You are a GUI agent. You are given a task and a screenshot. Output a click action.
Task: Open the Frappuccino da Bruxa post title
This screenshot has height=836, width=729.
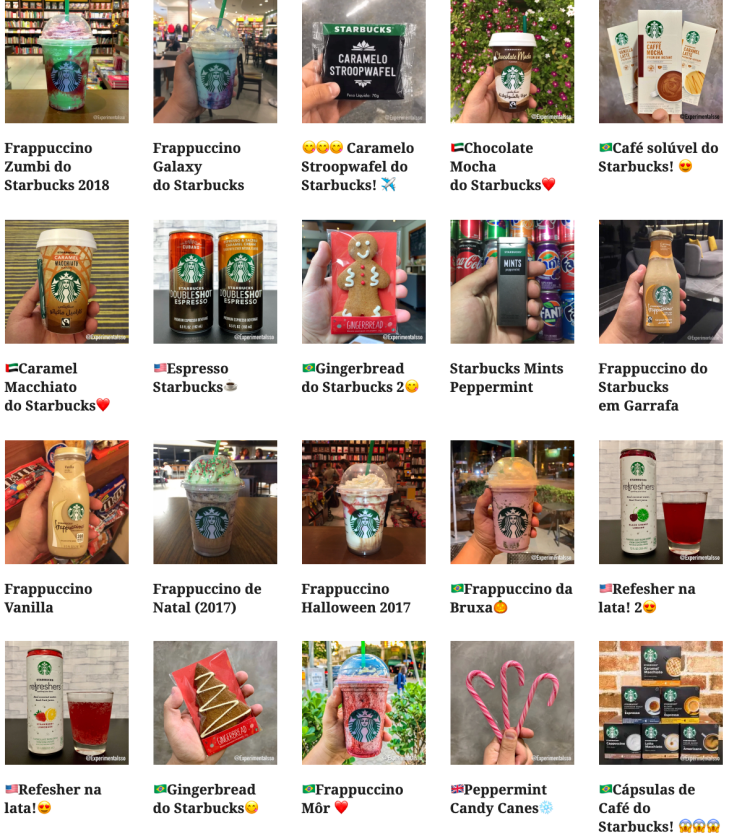pyautogui.click(x=511, y=598)
